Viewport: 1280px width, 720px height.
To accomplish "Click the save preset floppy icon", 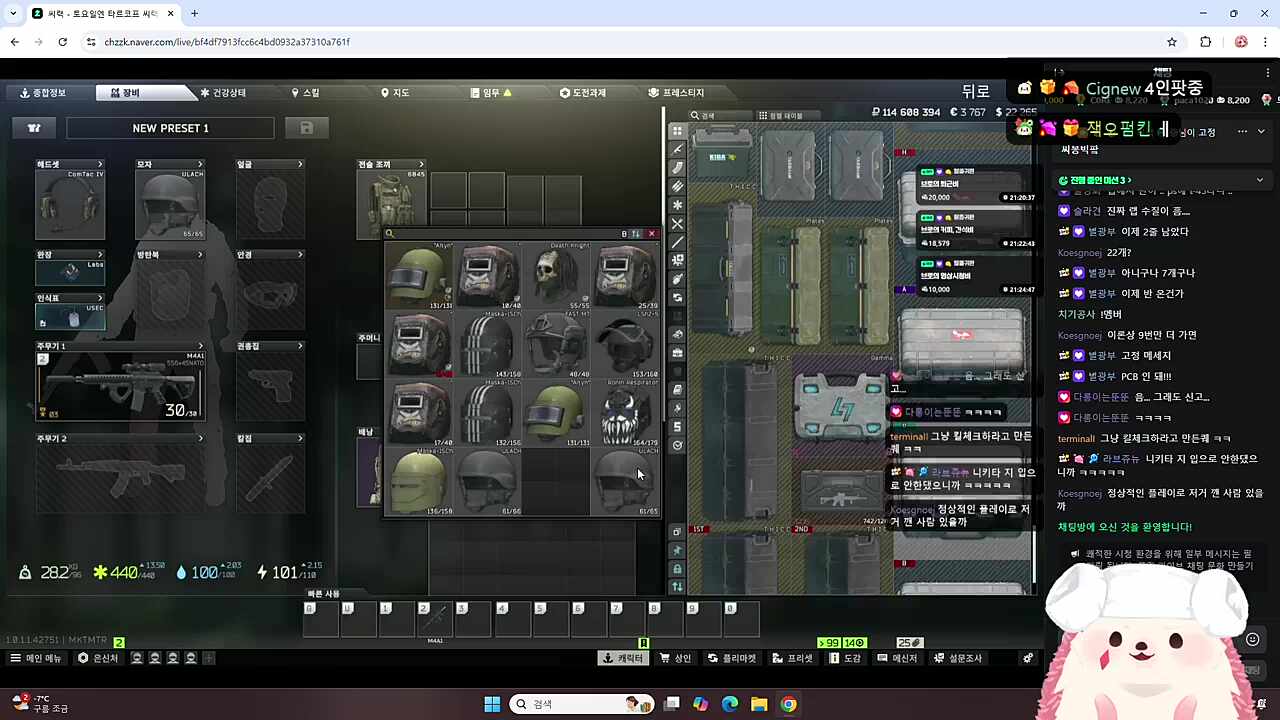I will (307, 128).
